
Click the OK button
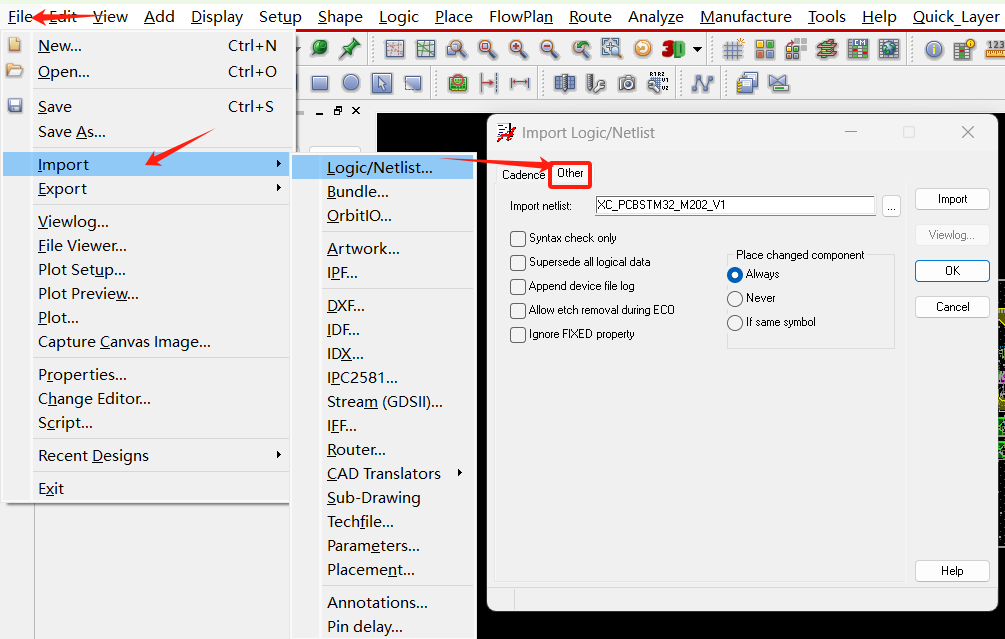tap(952, 271)
